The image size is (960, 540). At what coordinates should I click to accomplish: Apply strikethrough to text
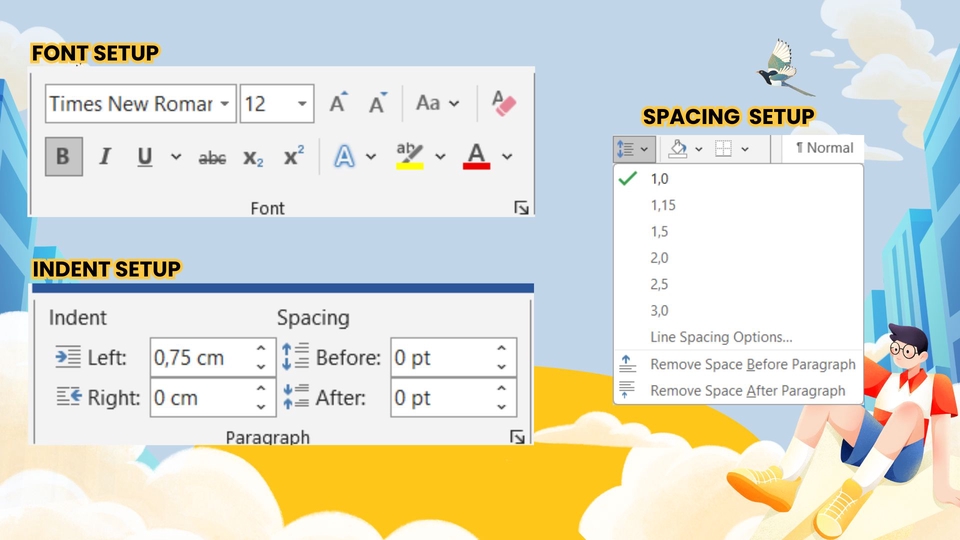point(212,157)
